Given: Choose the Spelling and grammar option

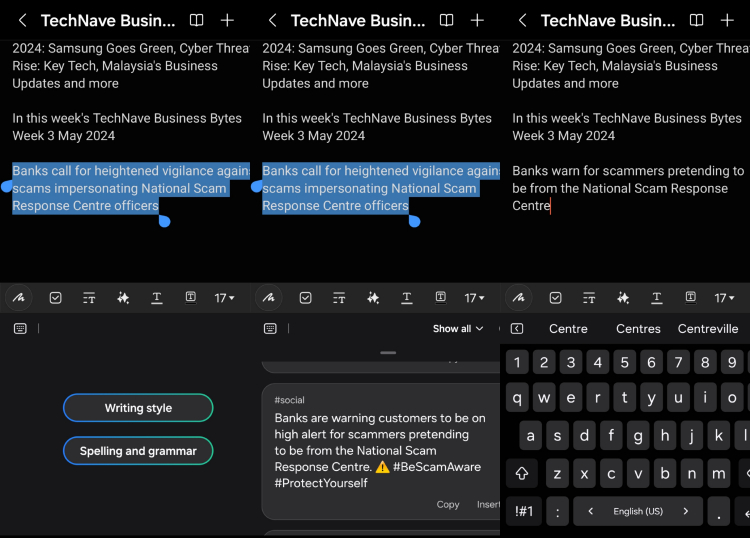Looking at the screenshot, I should coord(138,450).
